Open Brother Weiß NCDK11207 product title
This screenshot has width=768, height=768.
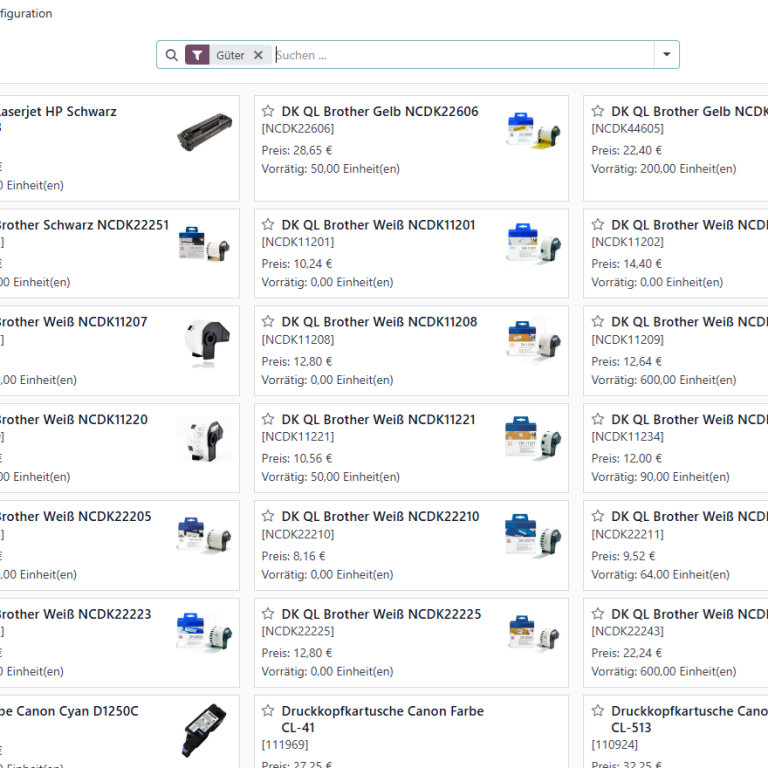click(73, 322)
